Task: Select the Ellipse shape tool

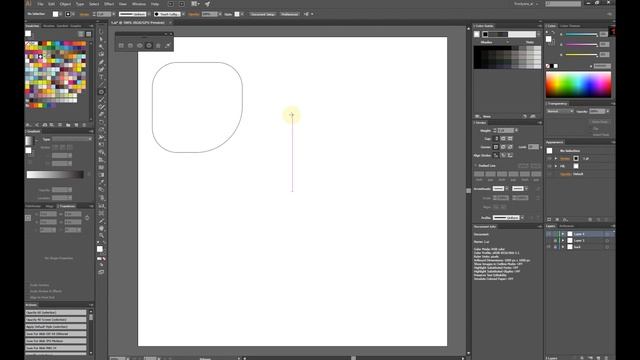Action: tap(101, 92)
